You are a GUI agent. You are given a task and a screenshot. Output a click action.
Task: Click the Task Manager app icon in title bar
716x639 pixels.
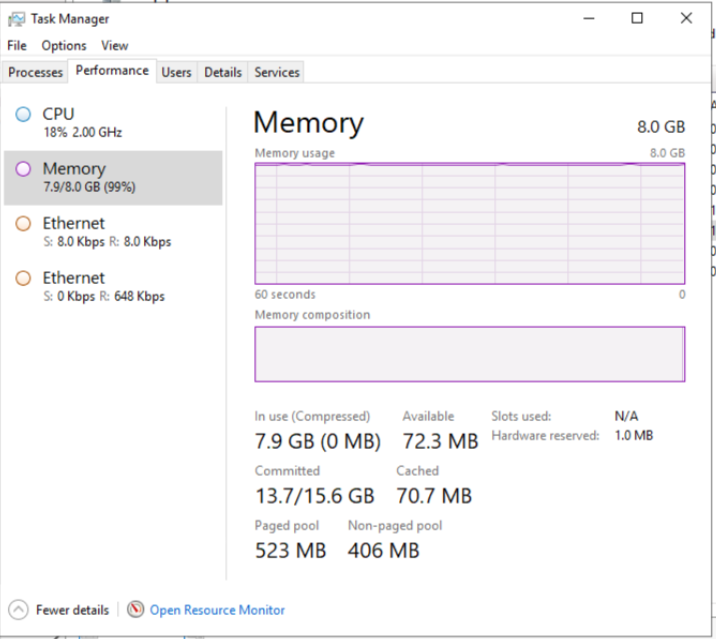pyautogui.click(x=16, y=19)
